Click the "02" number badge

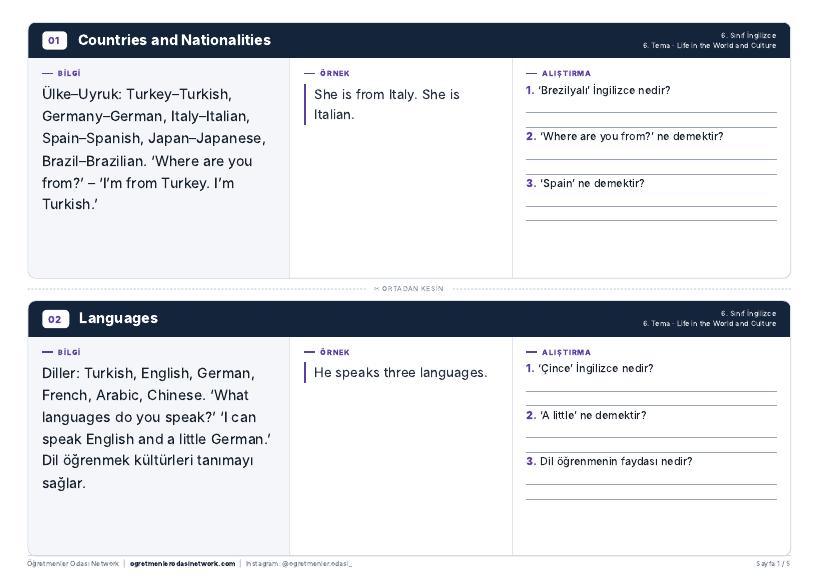(55, 319)
